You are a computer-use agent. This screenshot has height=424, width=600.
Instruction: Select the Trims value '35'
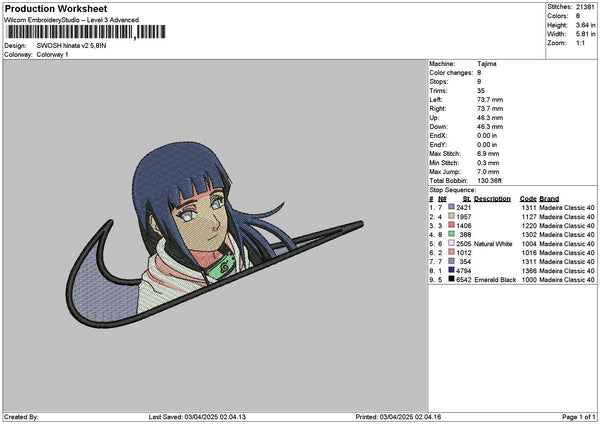pos(481,91)
